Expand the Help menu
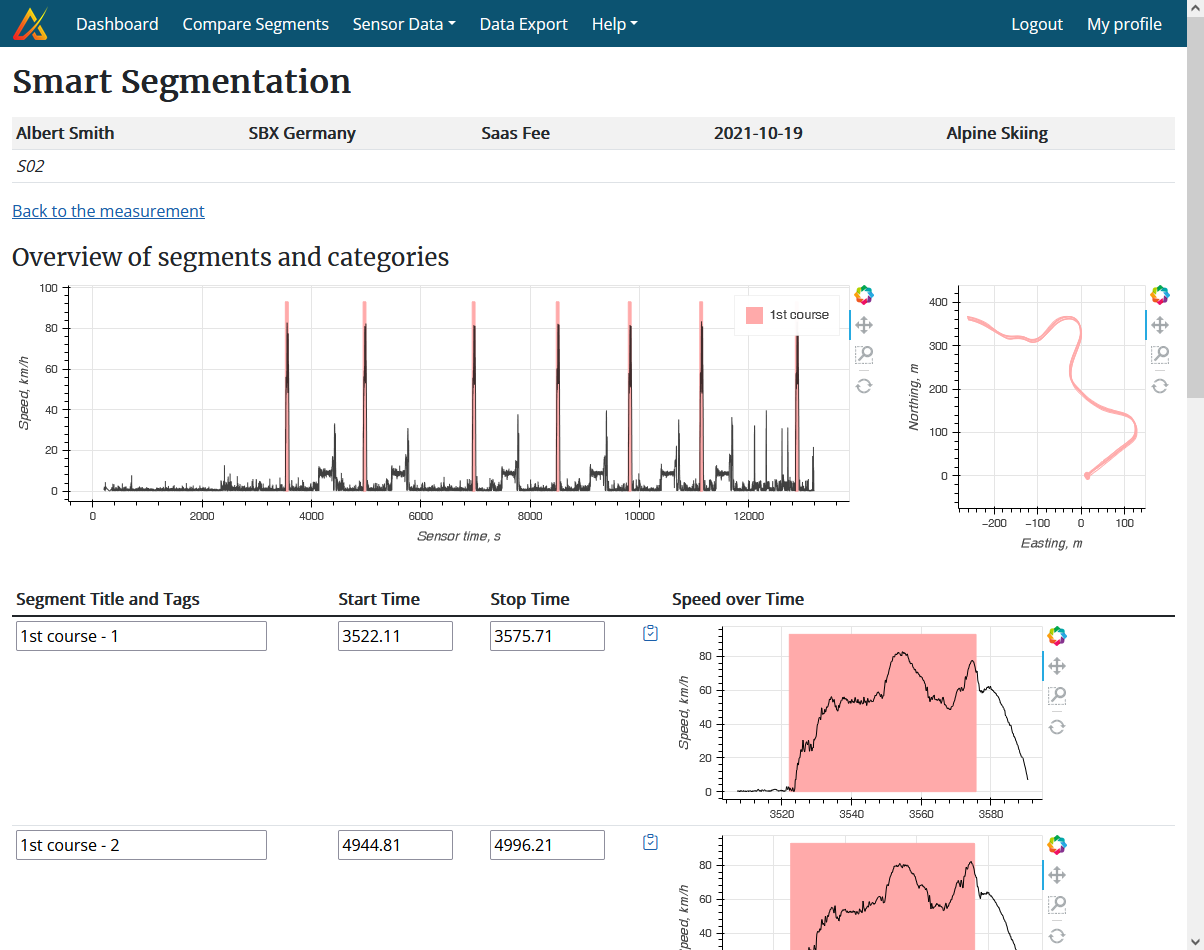 (x=614, y=23)
